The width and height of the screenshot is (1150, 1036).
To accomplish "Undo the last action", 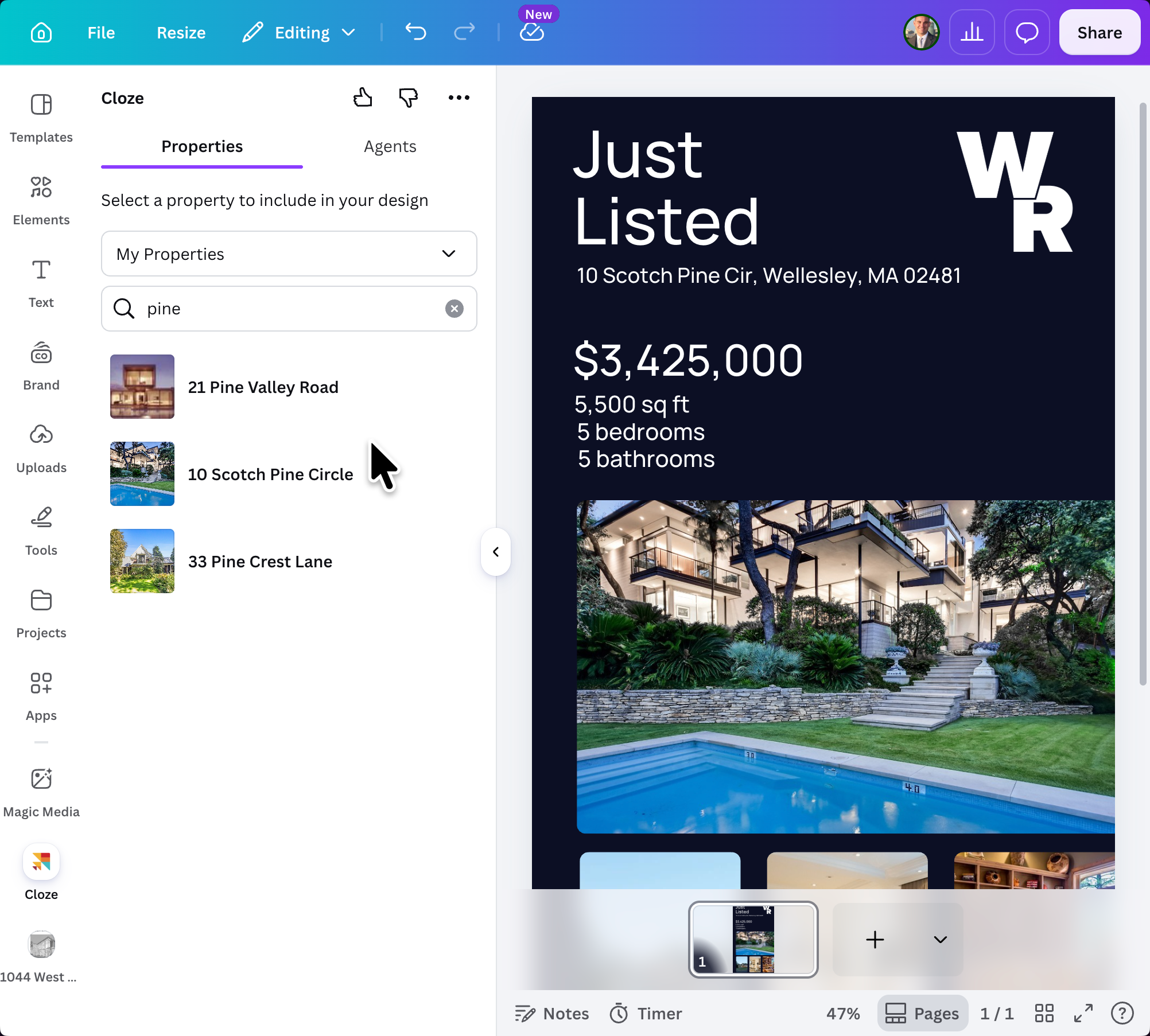I will (415, 32).
